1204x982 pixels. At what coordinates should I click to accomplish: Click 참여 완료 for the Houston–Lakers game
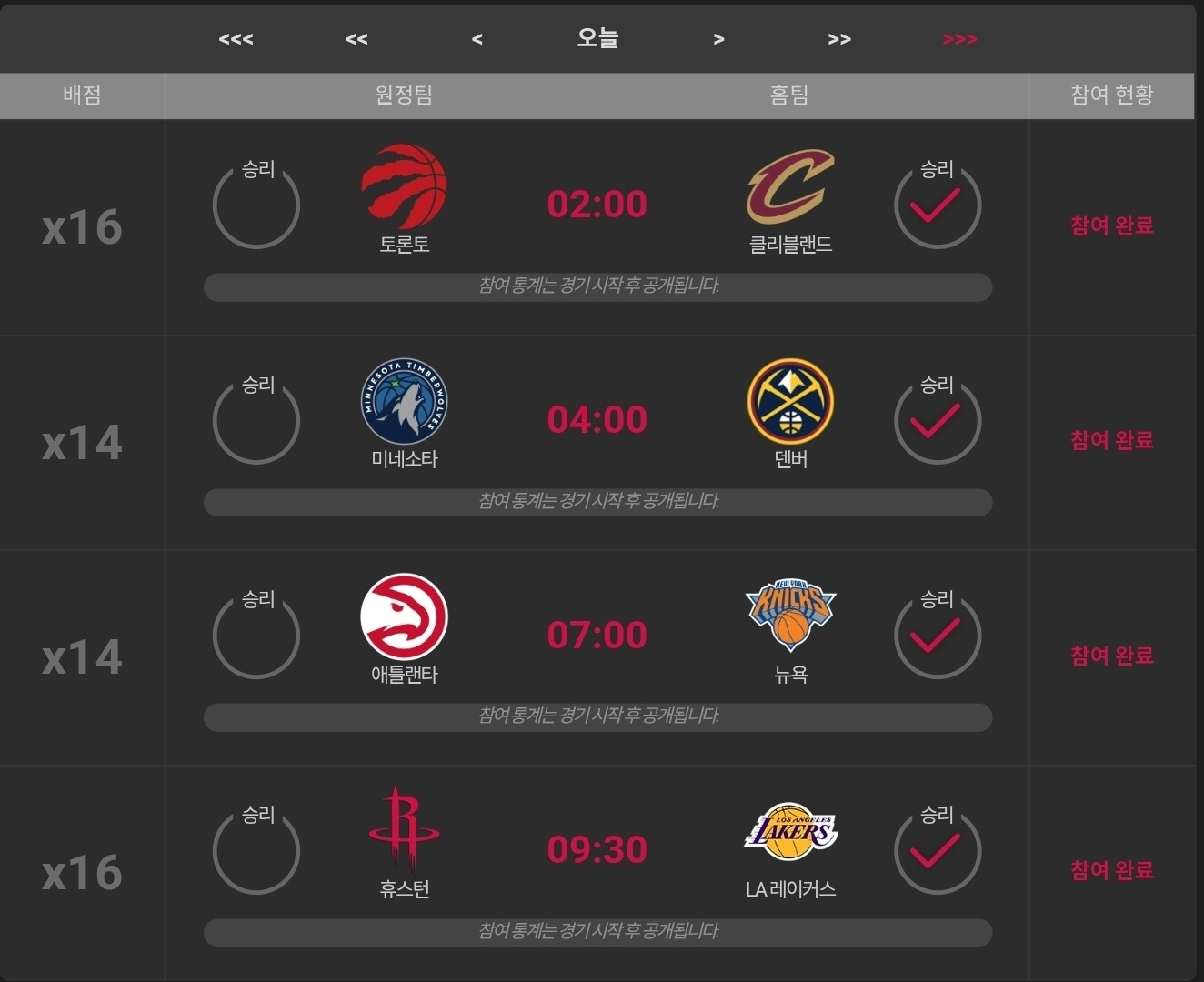coord(1111,870)
